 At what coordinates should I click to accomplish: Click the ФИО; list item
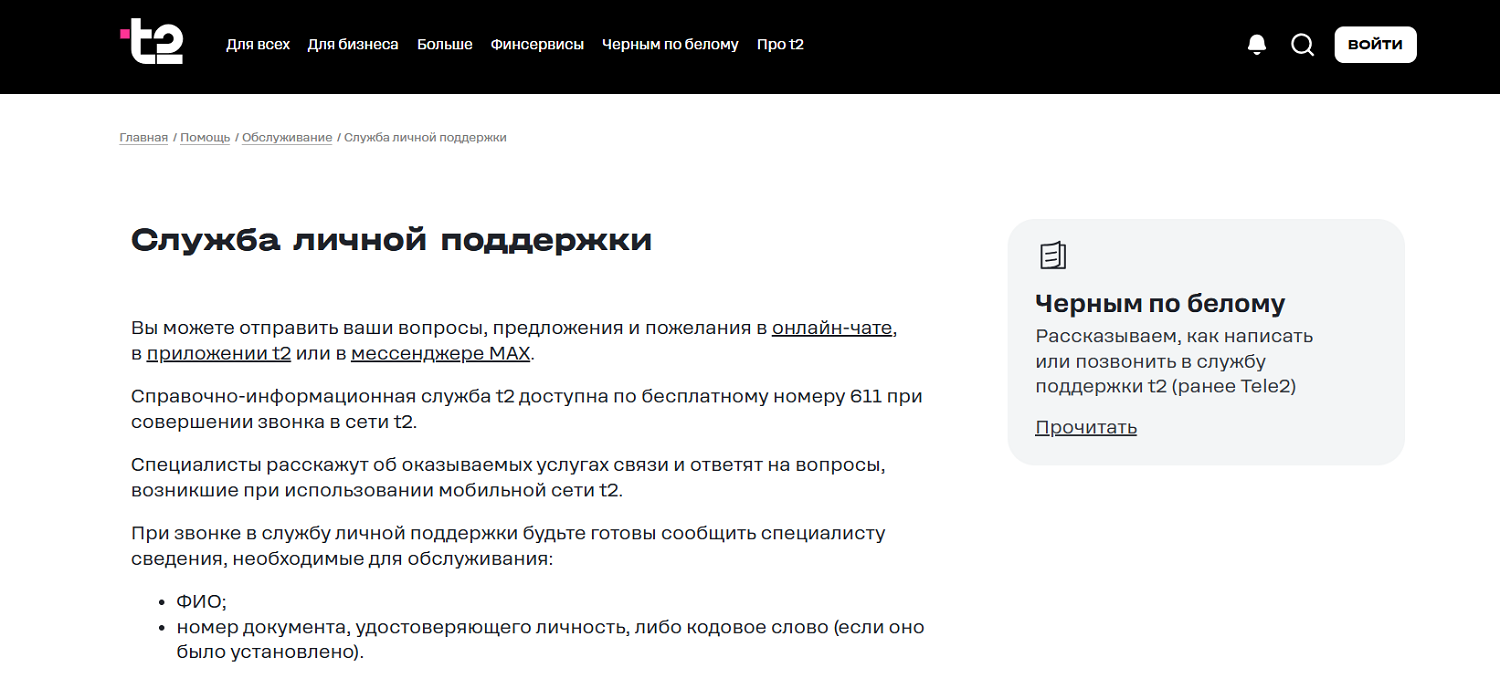202,602
